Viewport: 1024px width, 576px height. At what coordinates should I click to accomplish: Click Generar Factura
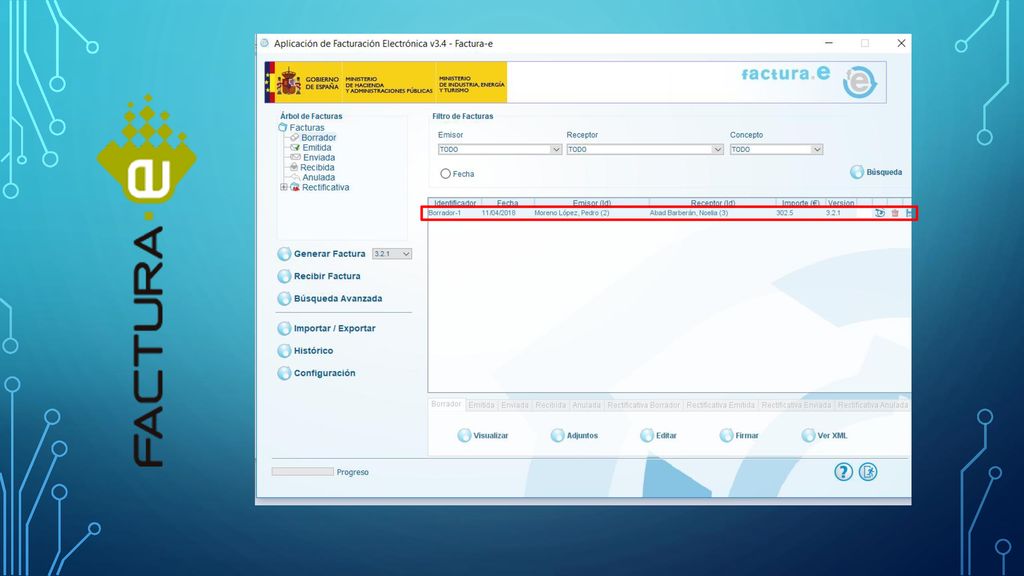[322, 253]
